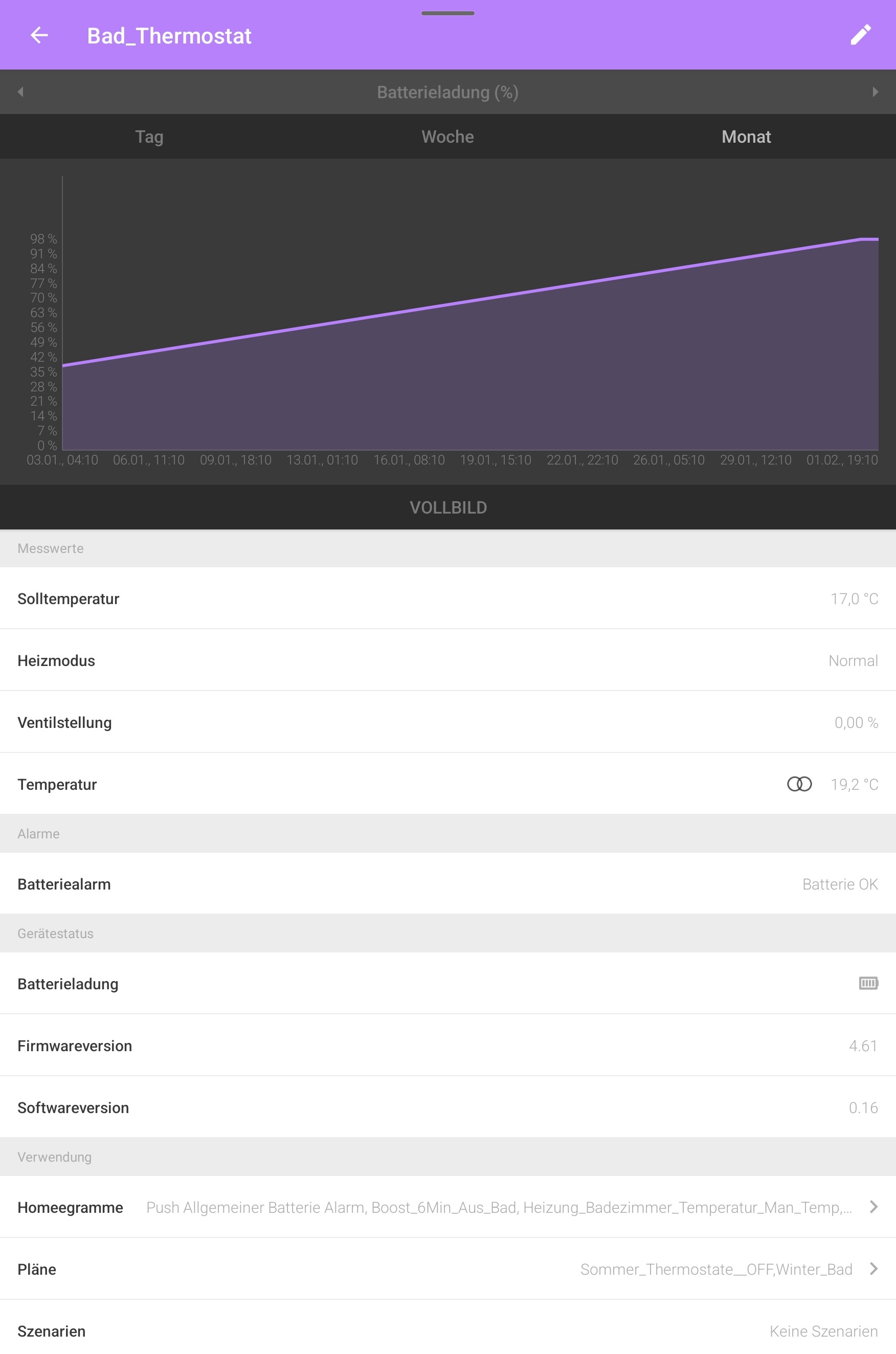Show next chart with the right arrow
The height and width of the screenshot is (1354, 896).
875,92
